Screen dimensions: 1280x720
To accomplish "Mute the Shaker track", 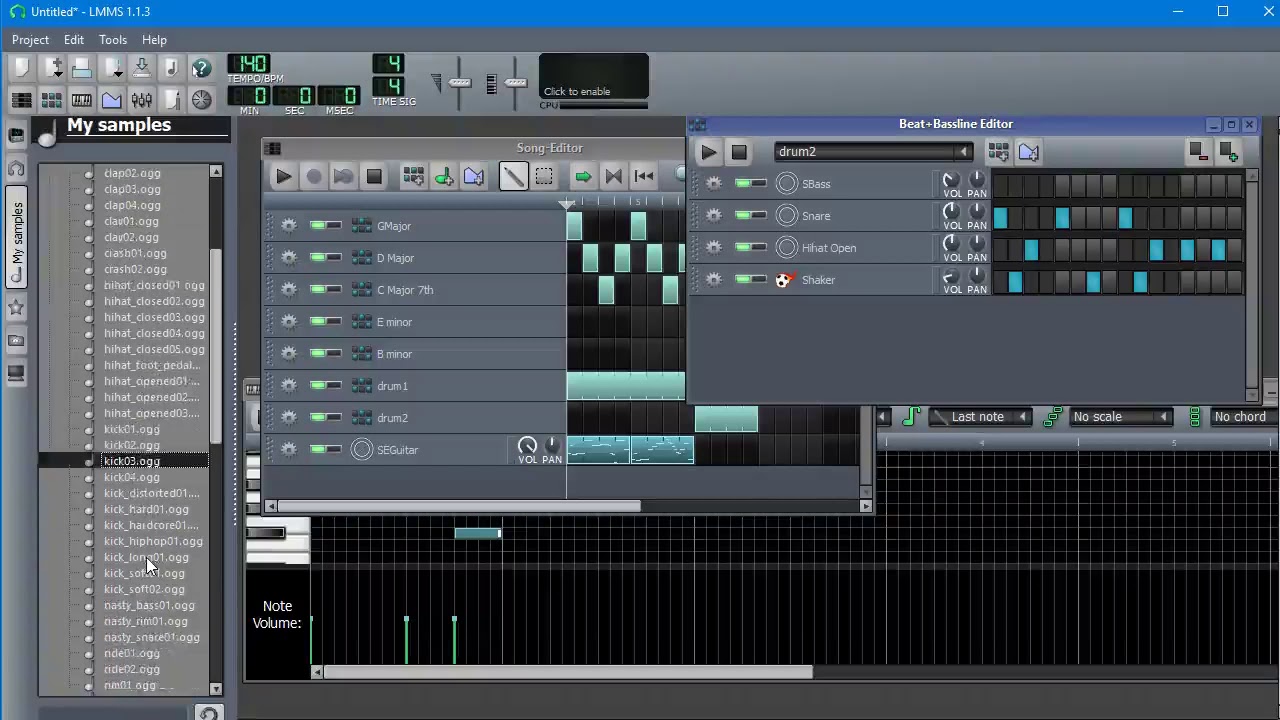I will (x=742, y=280).
